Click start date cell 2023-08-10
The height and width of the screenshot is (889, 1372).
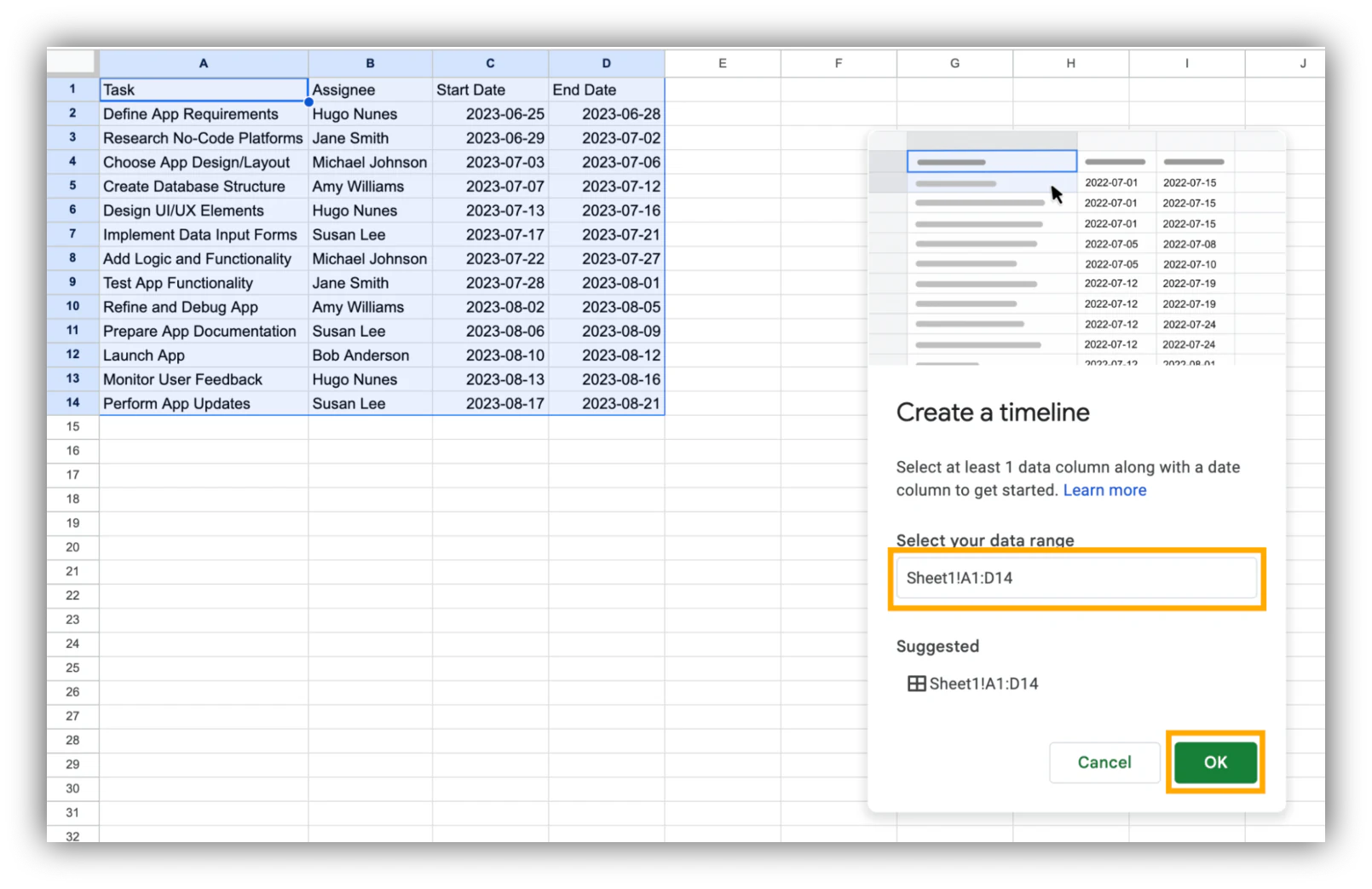[491, 355]
